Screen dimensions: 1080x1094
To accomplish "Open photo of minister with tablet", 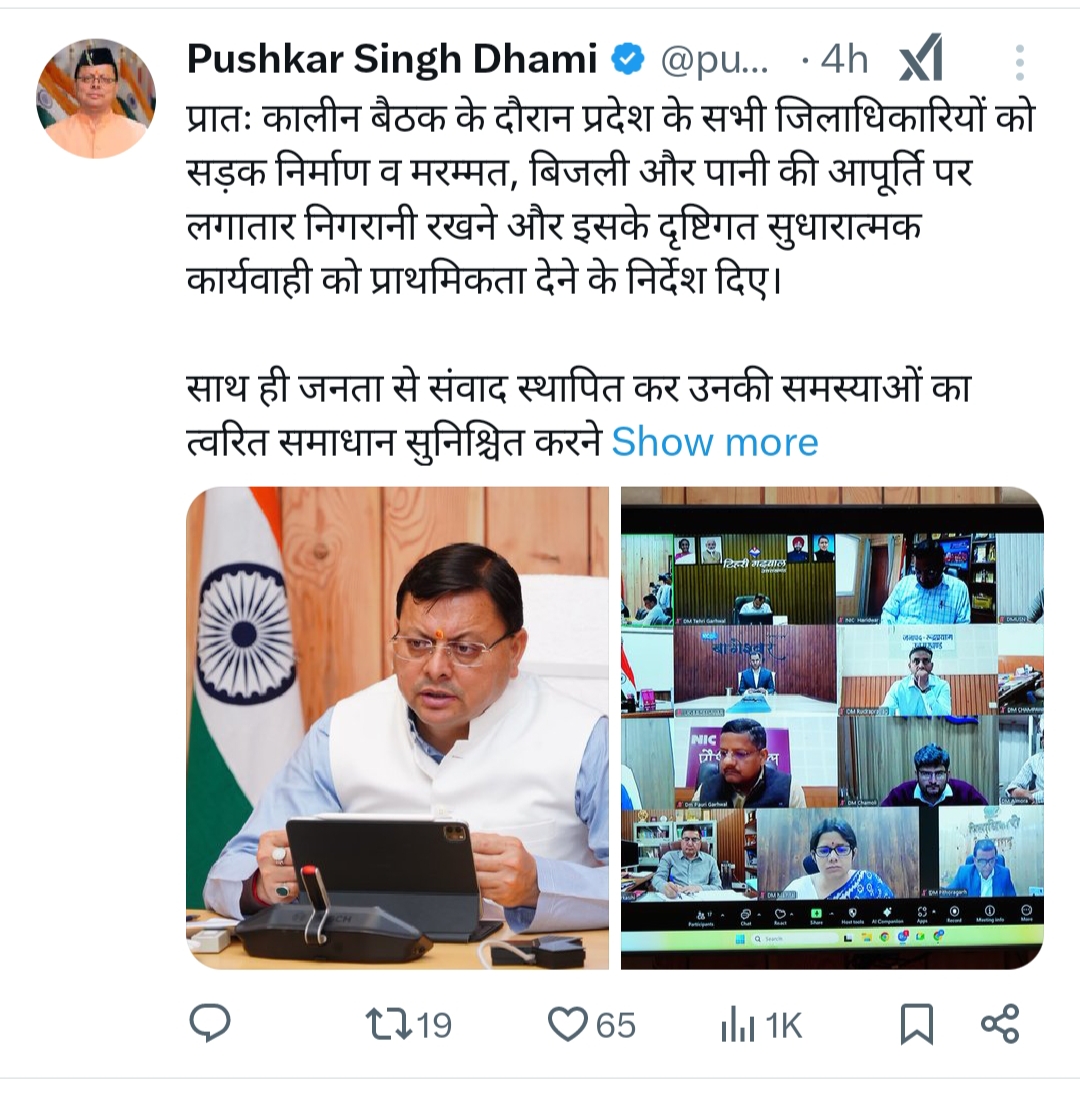I will tap(397, 728).
